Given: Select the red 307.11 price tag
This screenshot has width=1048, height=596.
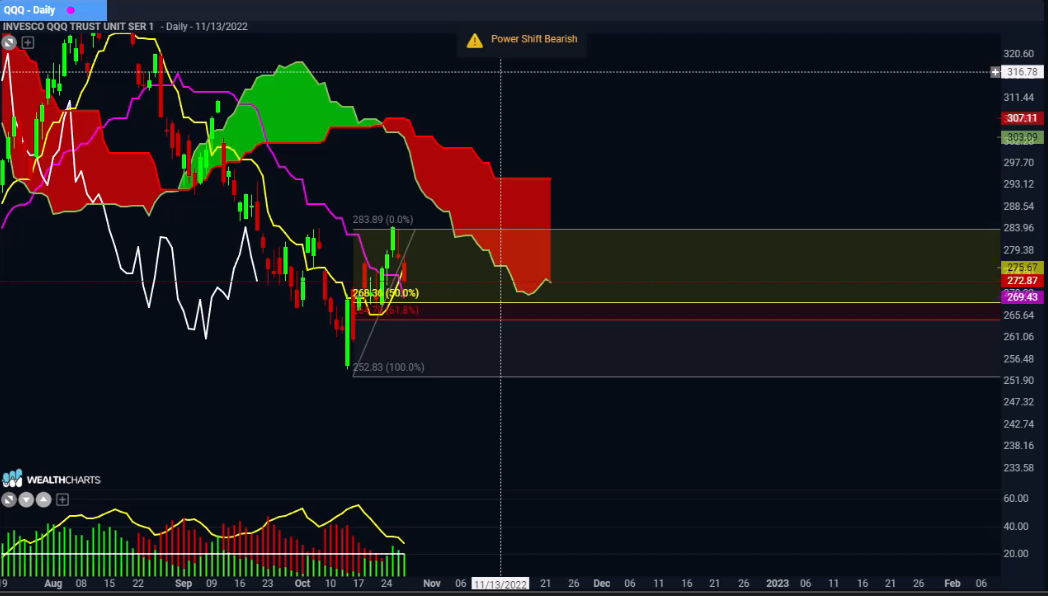Looking at the screenshot, I should (x=1022, y=118).
